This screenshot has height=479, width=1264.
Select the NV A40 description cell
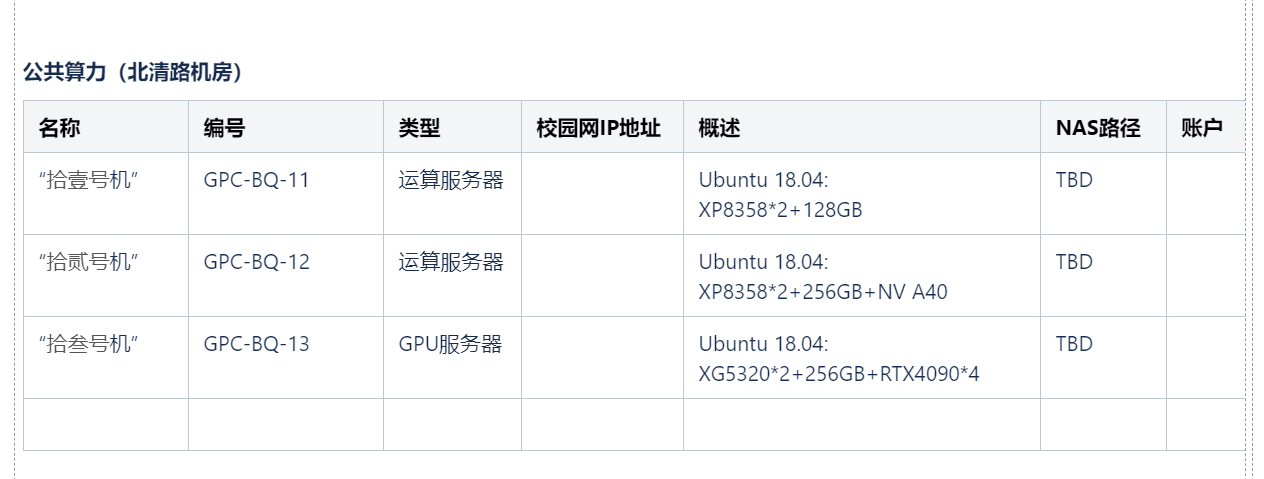862,276
